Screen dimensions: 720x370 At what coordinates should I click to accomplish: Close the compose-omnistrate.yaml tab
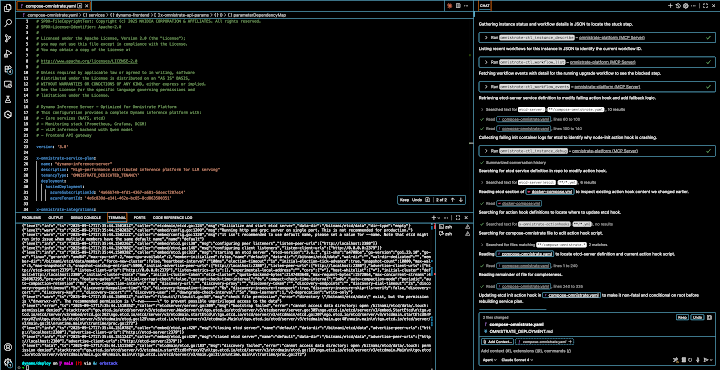(87, 6)
